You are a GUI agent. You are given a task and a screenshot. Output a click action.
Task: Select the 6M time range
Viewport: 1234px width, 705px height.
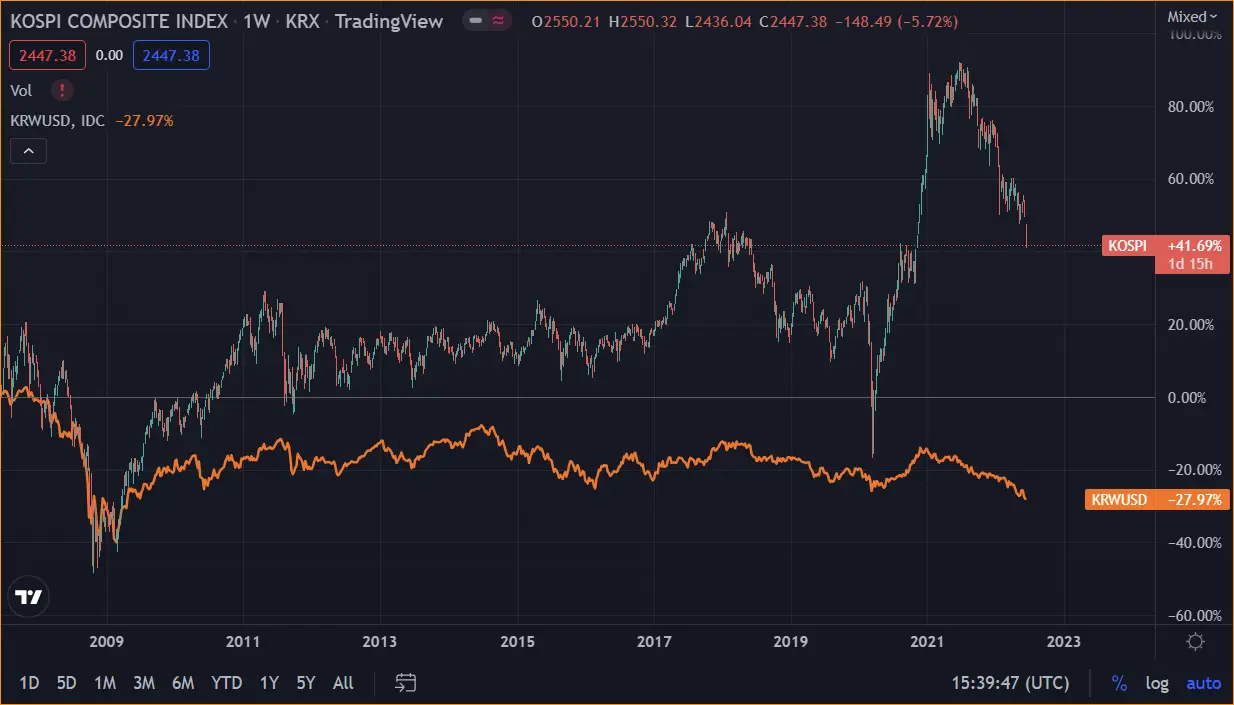(x=183, y=683)
